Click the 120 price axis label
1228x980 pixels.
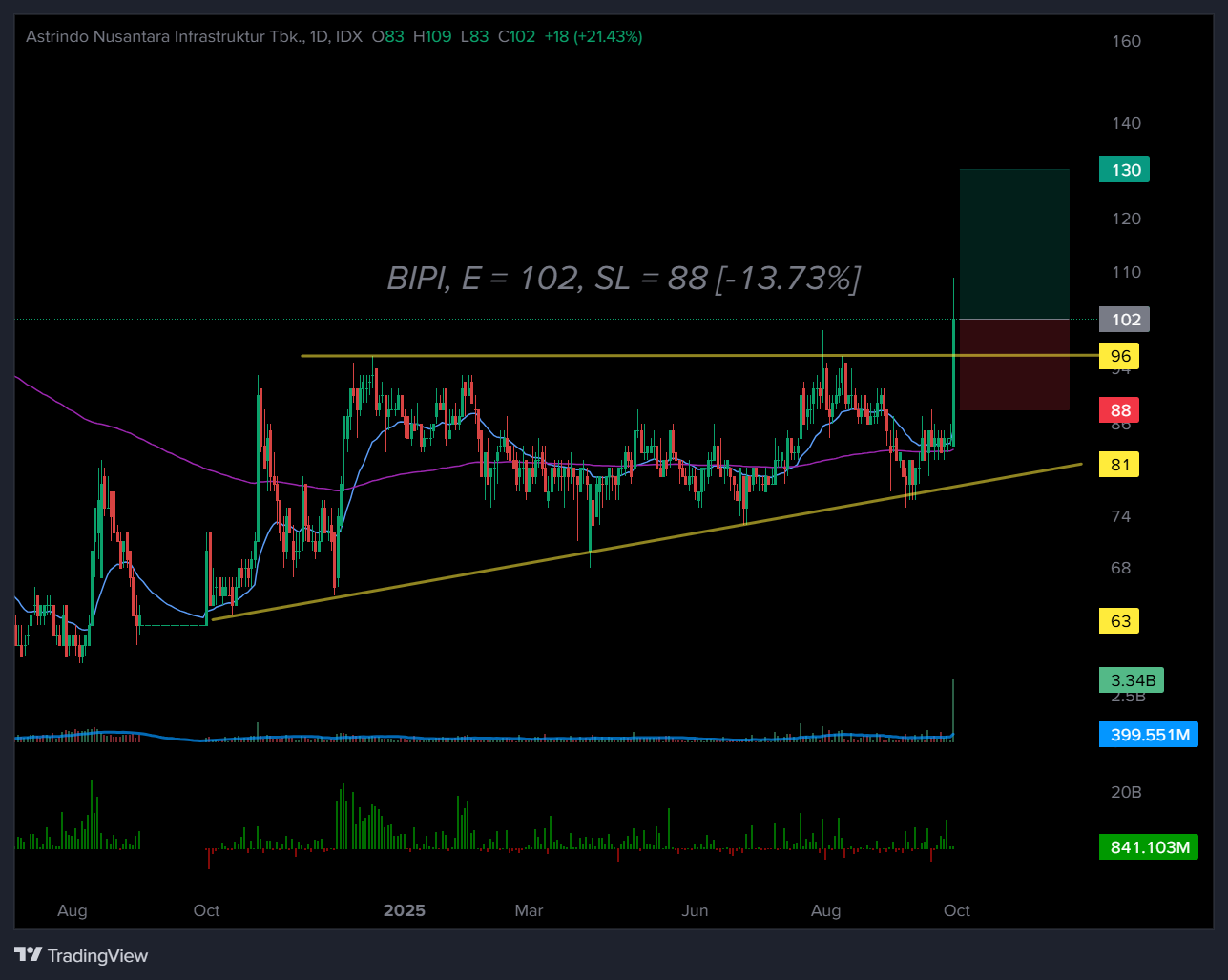click(x=1126, y=219)
